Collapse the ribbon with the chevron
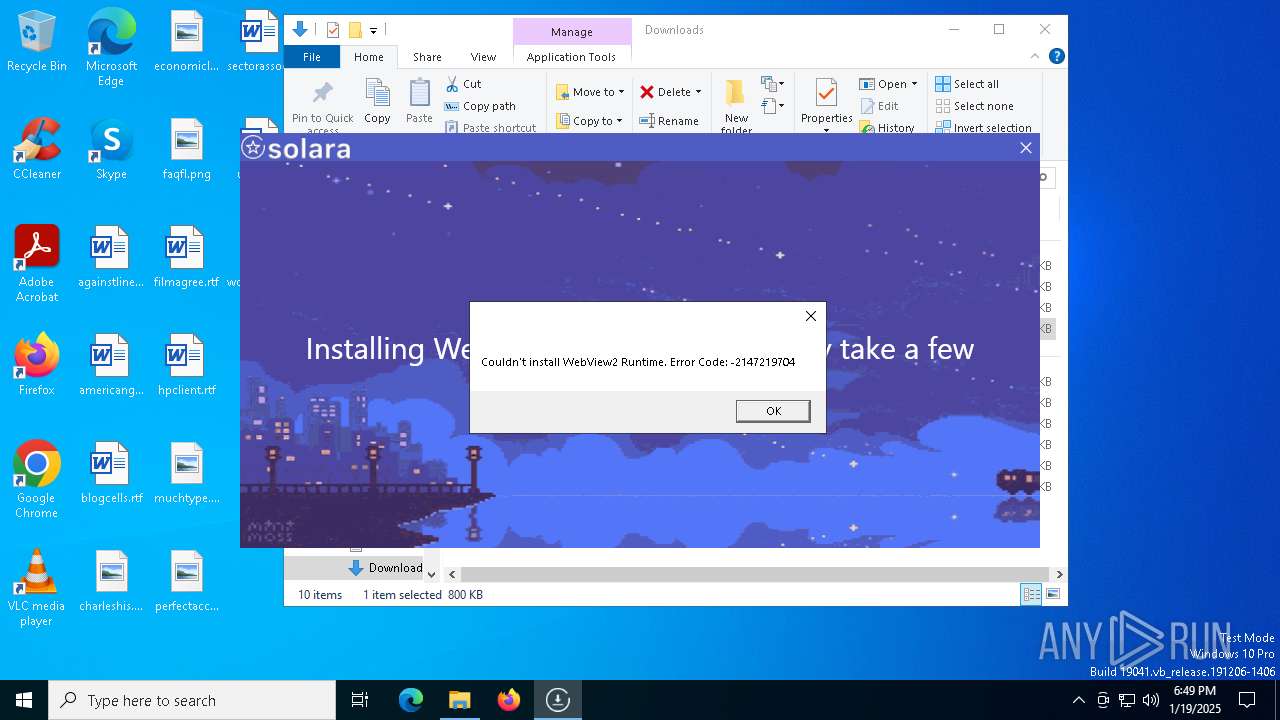 point(1035,56)
